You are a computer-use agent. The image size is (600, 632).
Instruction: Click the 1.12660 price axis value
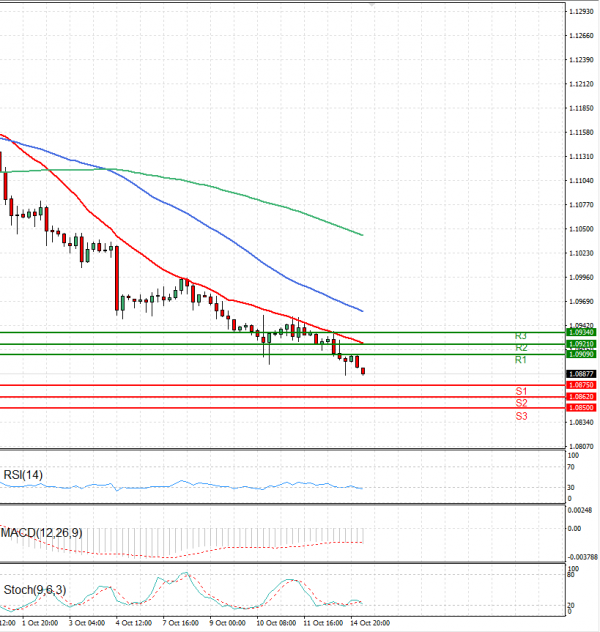click(x=581, y=35)
